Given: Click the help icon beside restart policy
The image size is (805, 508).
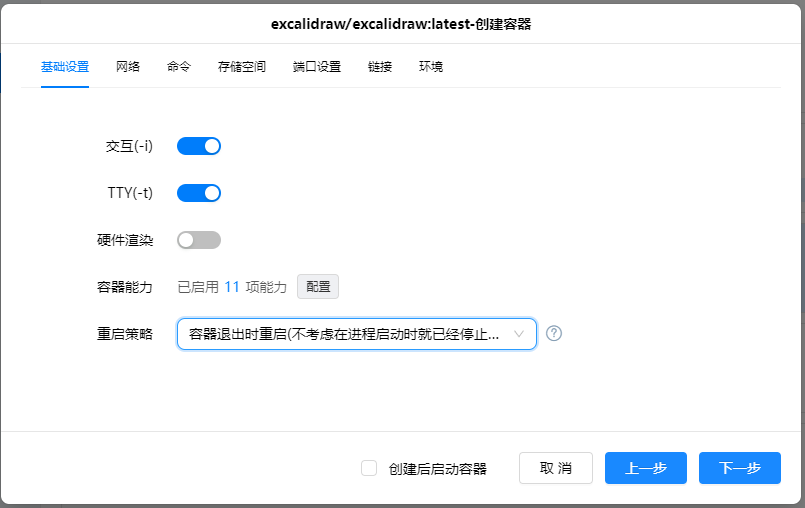Looking at the screenshot, I should pos(554,334).
